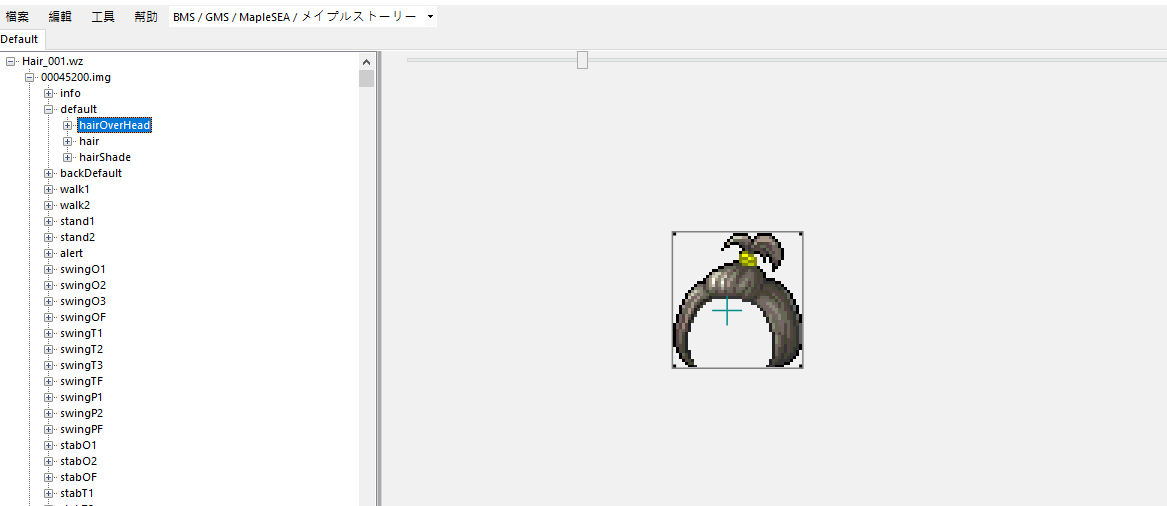Select the stabOF tree item
The height and width of the screenshot is (506, 1167).
point(78,477)
